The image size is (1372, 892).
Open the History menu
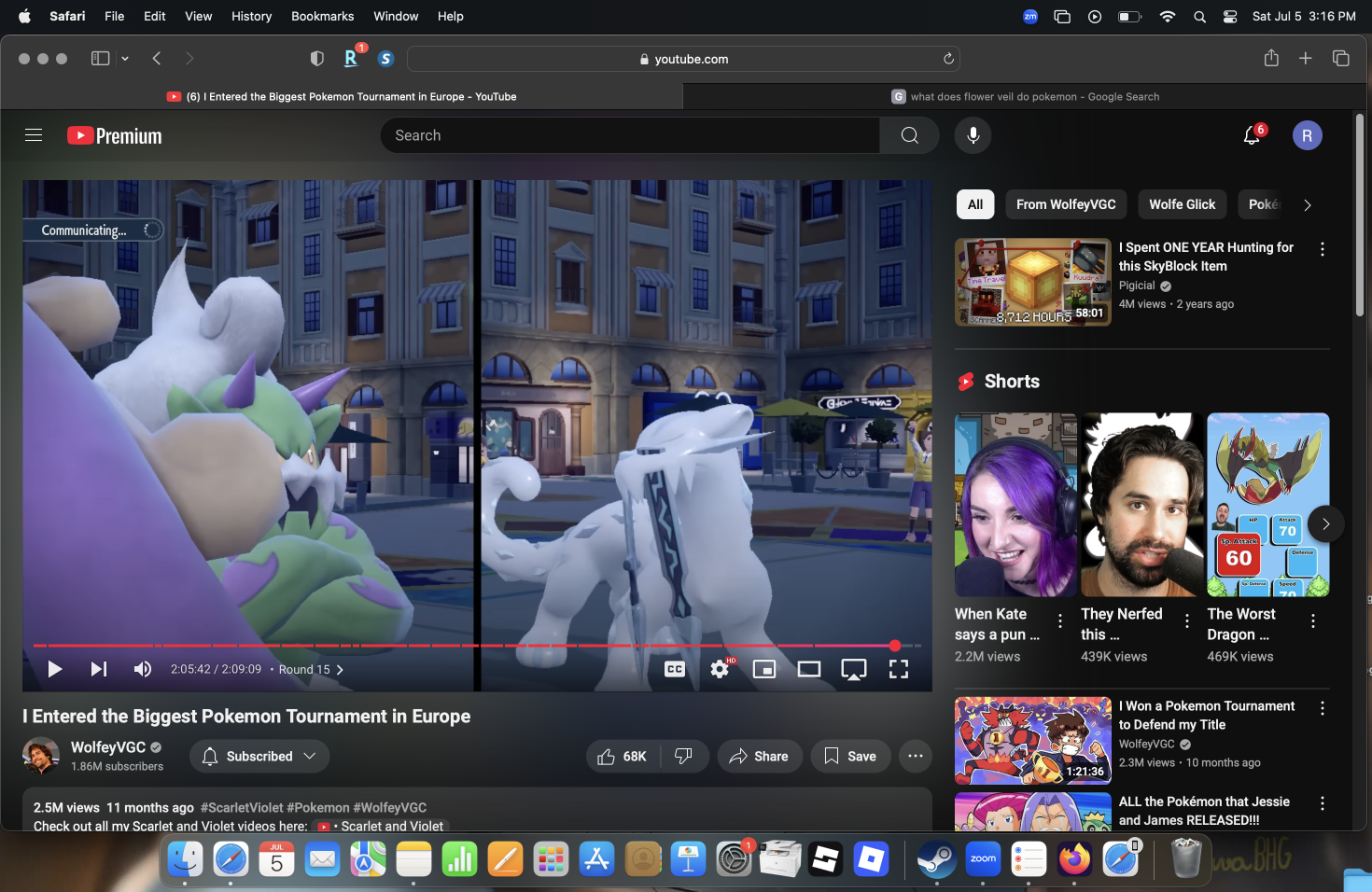(x=251, y=16)
